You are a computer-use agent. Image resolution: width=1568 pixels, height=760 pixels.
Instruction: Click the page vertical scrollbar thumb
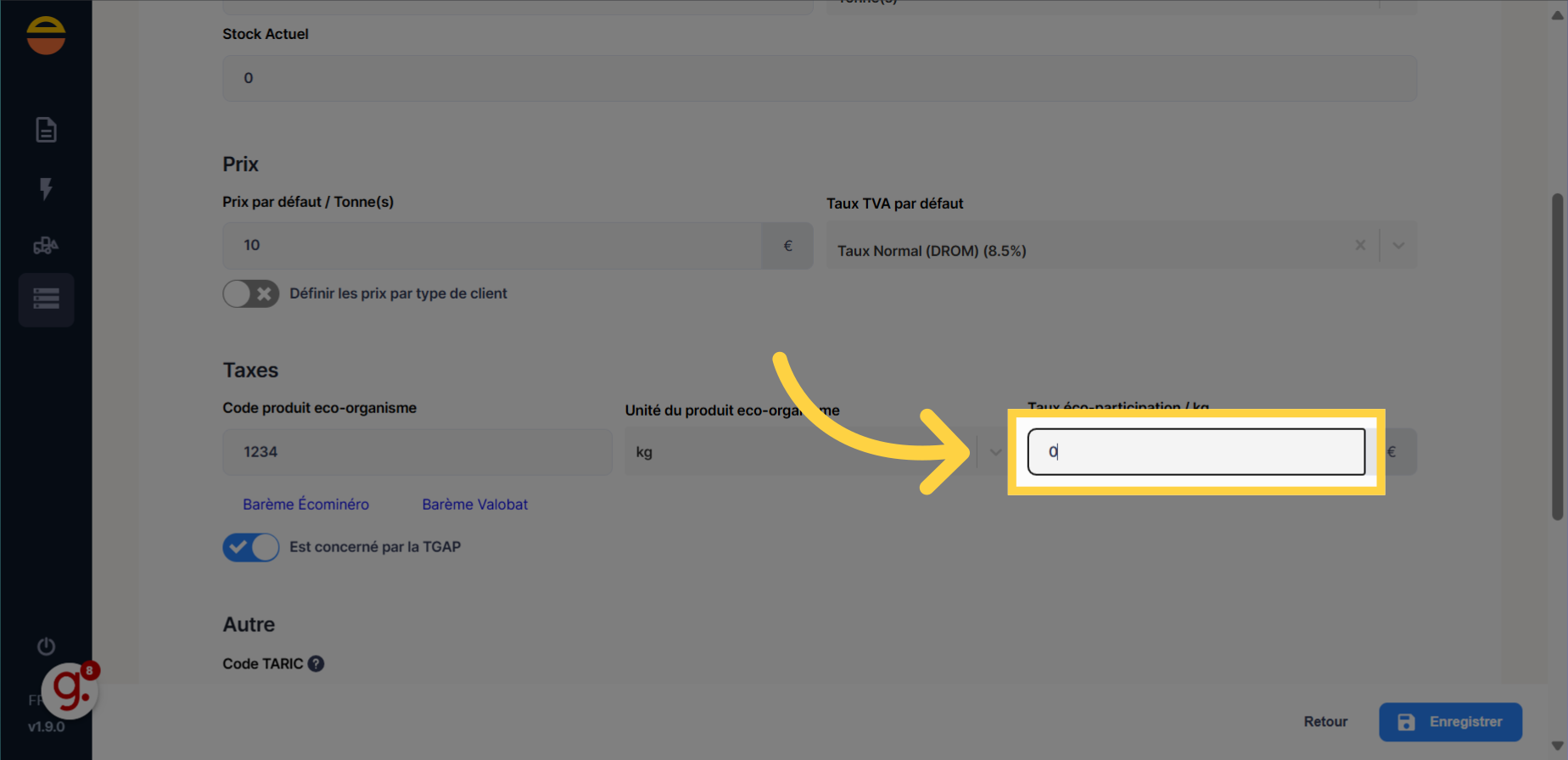click(x=1557, y=356)
